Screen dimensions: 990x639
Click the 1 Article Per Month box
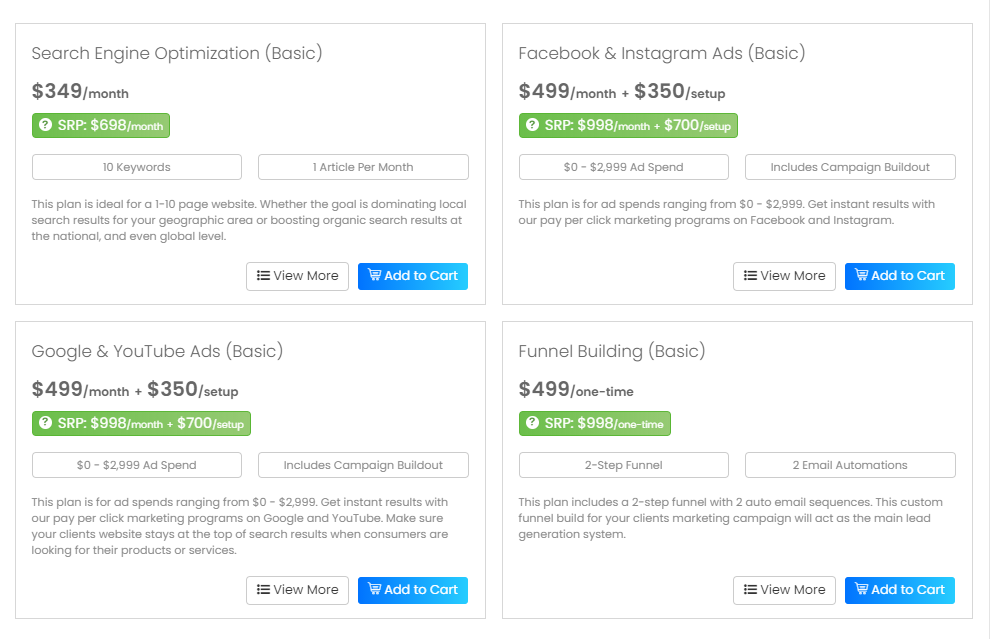[x=363, y=167]
